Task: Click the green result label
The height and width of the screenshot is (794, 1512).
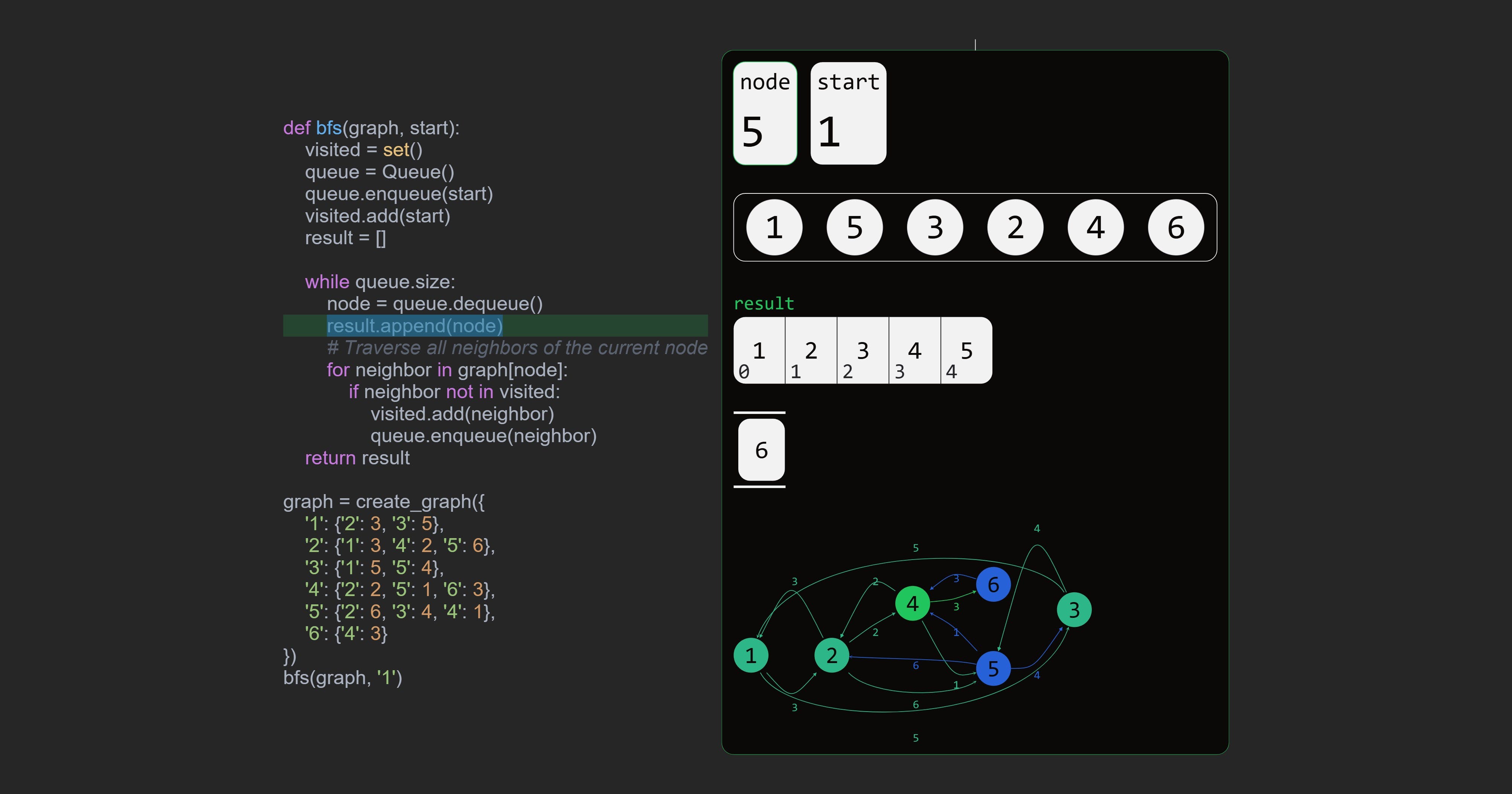Action: click(x=763, y=303)
